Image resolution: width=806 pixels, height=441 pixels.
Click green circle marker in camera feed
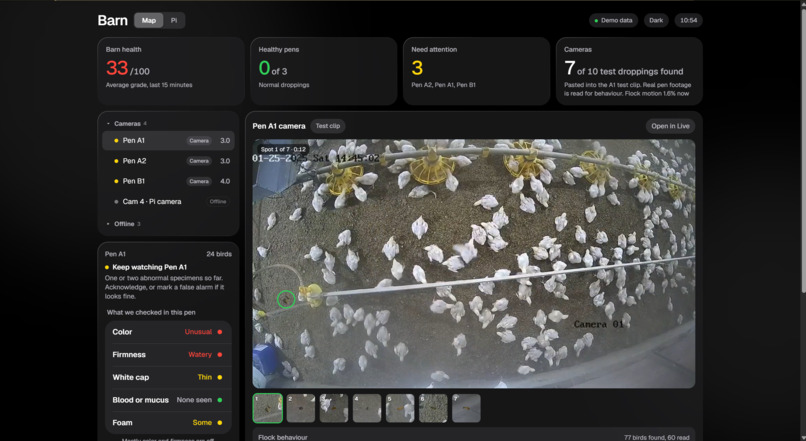point(286,299)
